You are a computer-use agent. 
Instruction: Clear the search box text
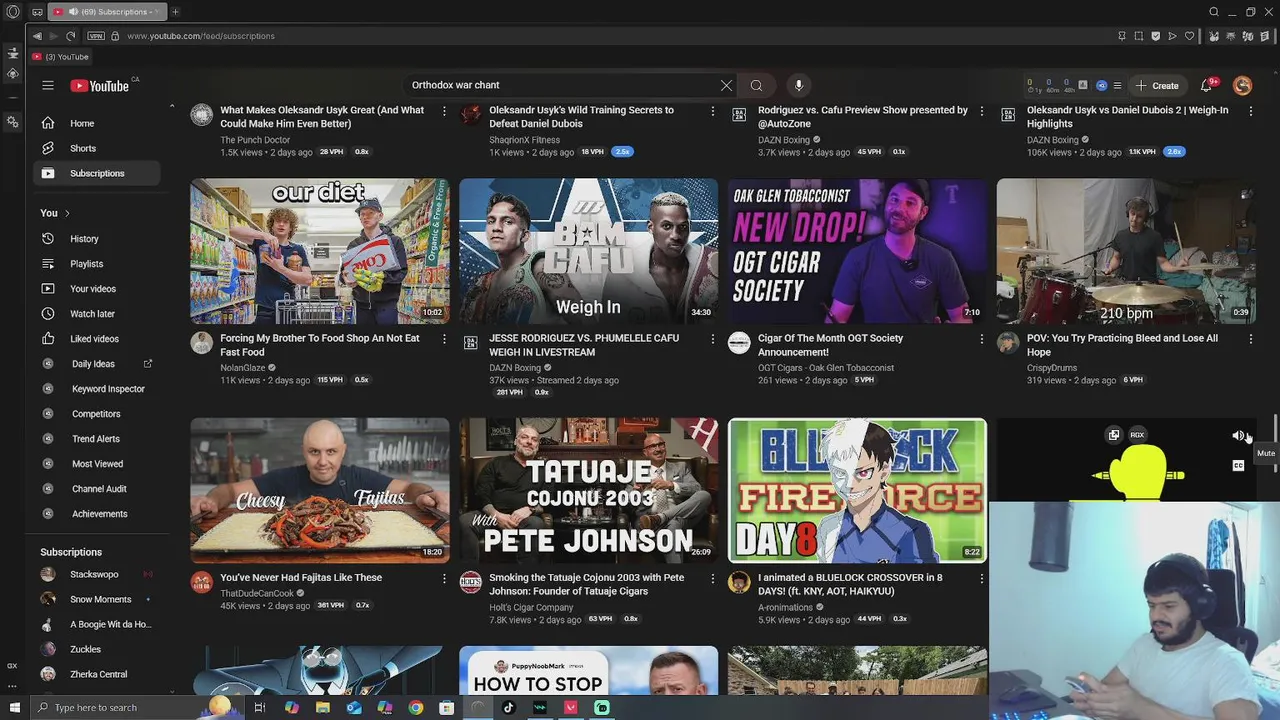tap(726, 85)
